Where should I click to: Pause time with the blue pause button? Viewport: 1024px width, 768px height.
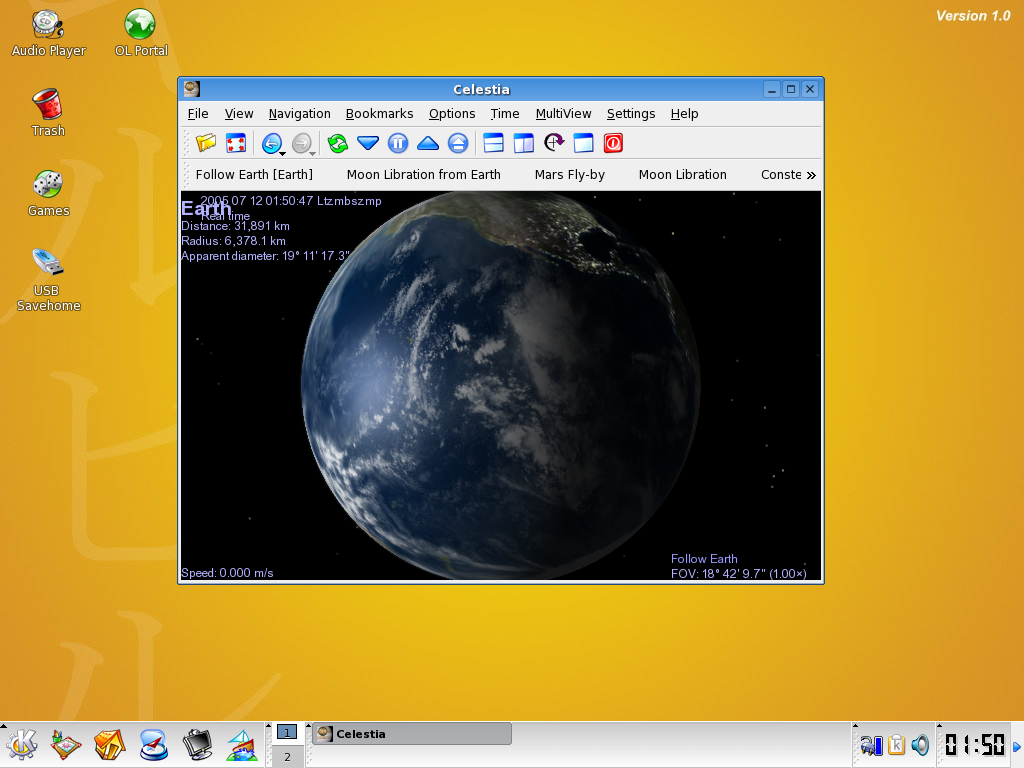tap(398, 143)
